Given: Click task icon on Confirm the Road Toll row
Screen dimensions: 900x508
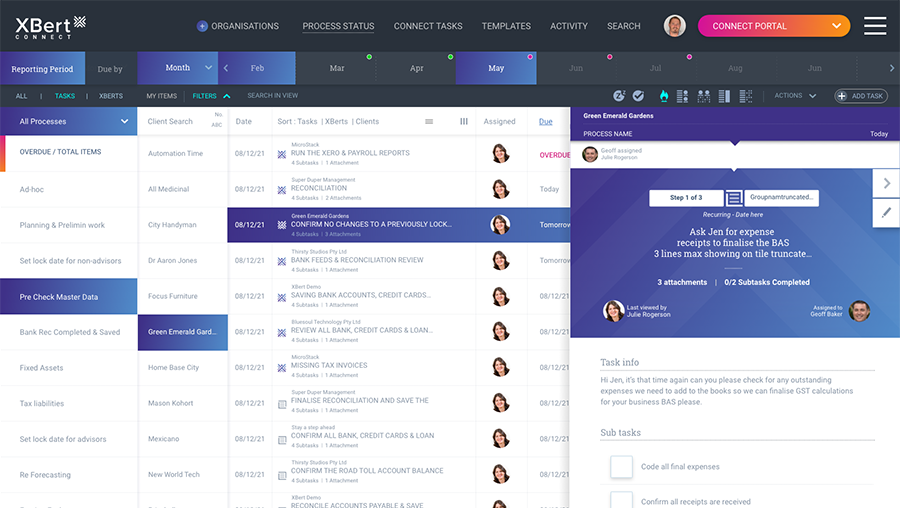Looking at the screenshot, I should coord(282,475).
